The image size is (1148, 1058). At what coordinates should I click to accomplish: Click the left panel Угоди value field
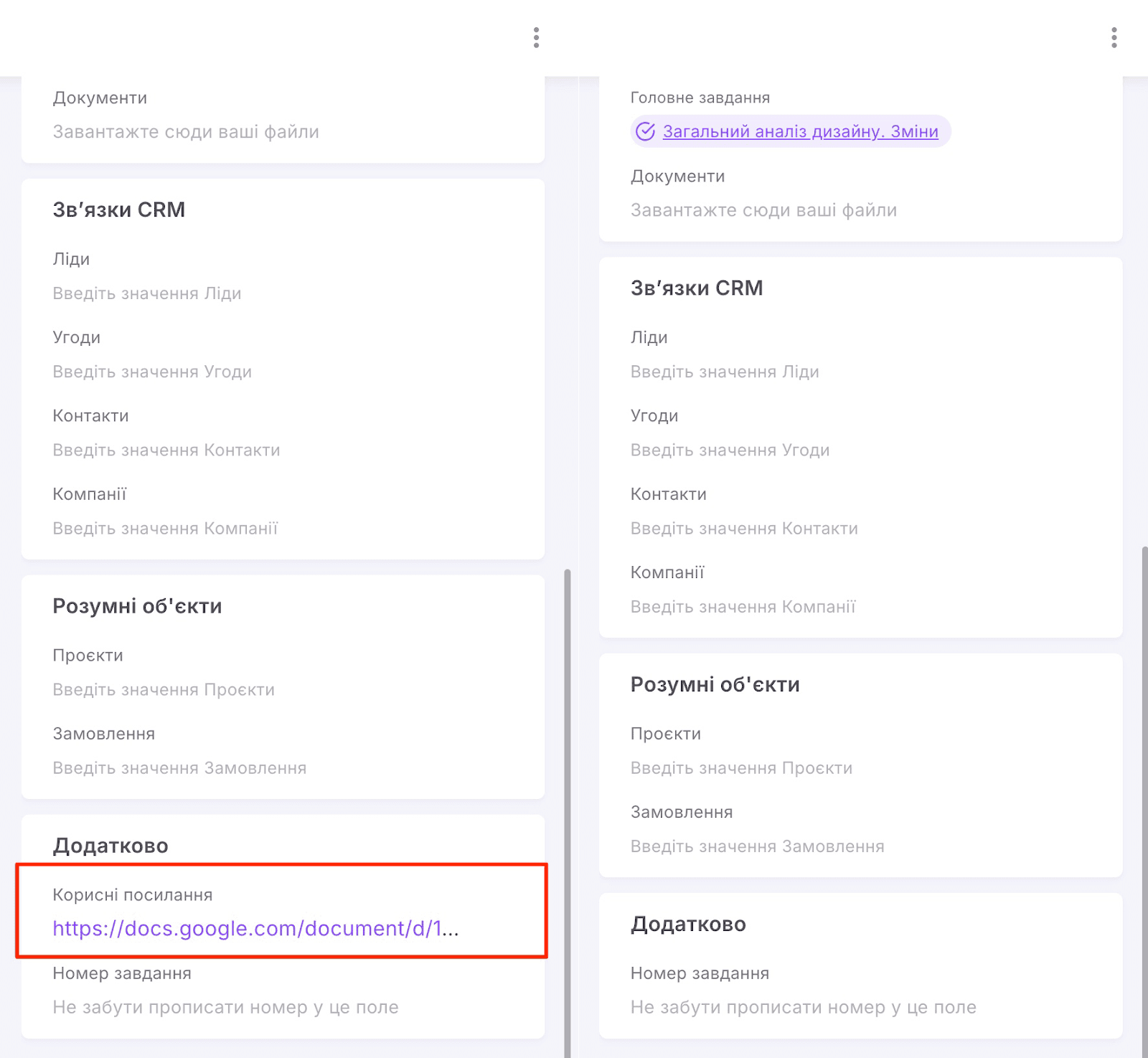152,372
